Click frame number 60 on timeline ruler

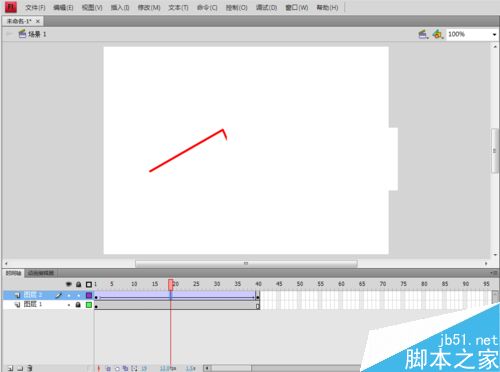pos(341,284)
